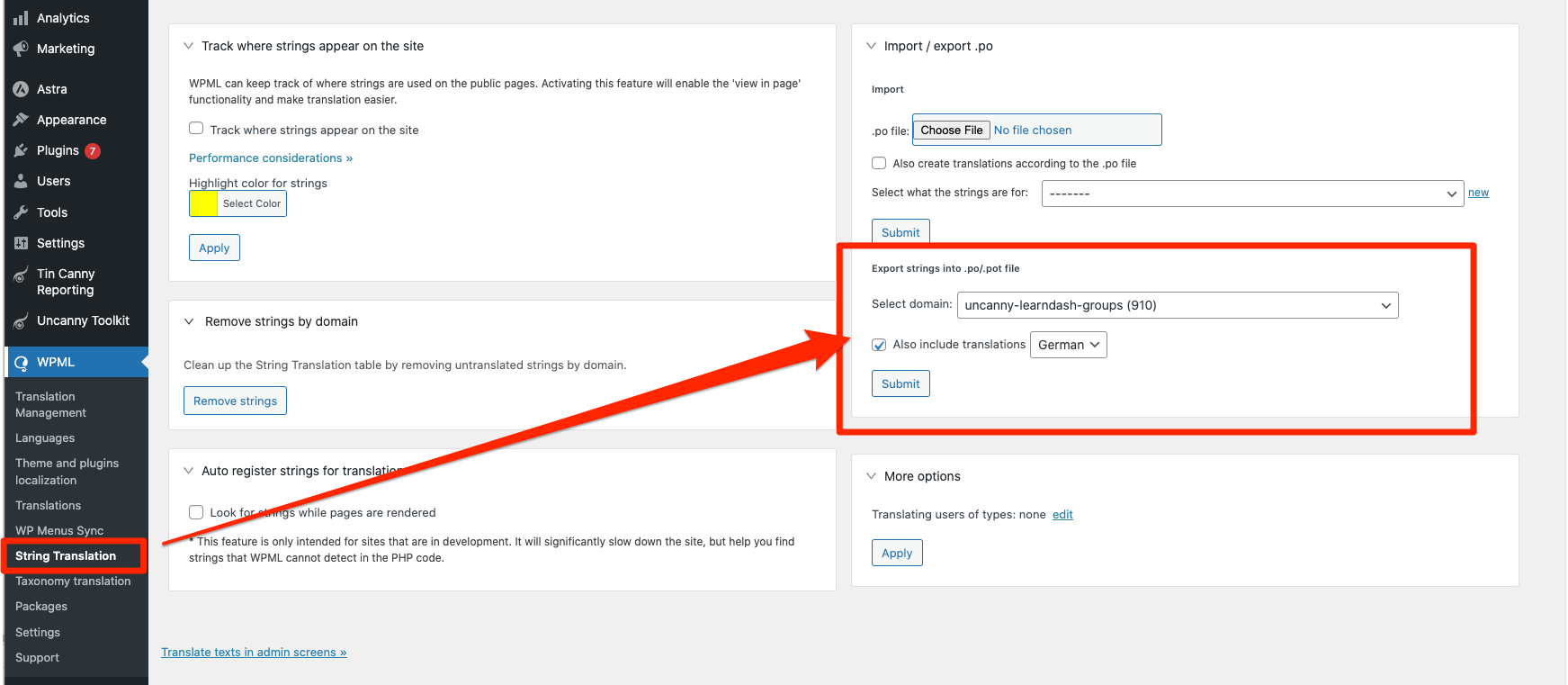
Task: Click the Plugins plug icon
Action: click(21, 150)
